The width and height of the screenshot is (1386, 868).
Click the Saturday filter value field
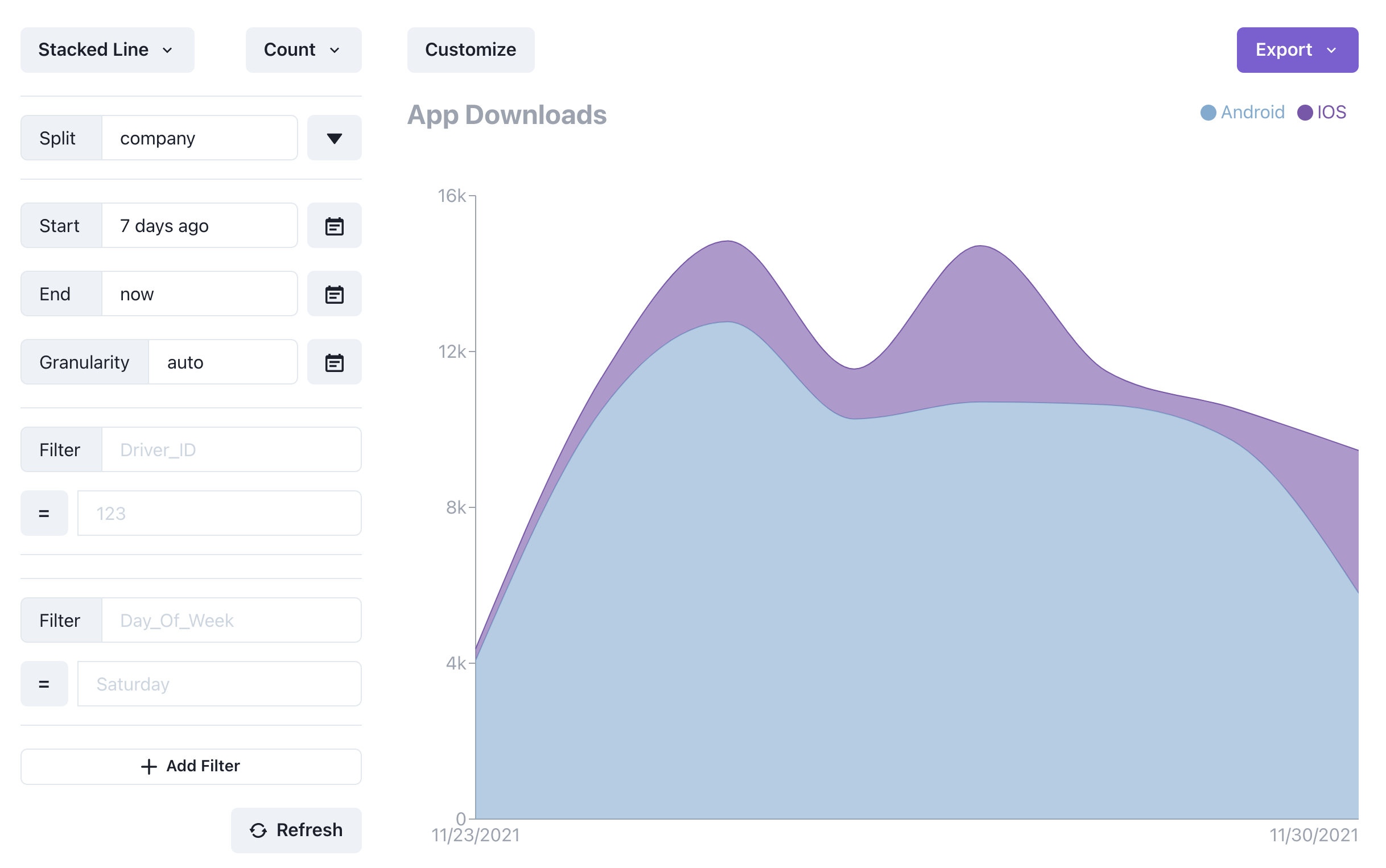(x=218, y=684)
